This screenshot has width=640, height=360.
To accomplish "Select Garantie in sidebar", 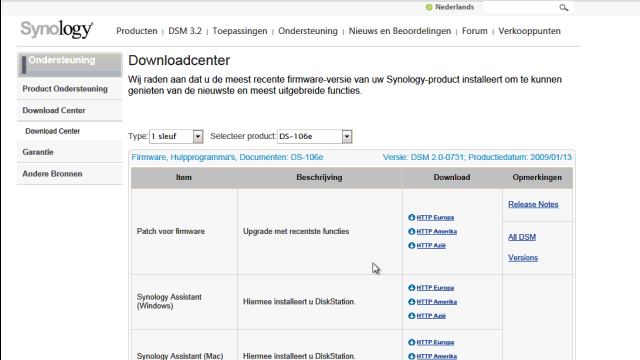I will tap(70, 152).
